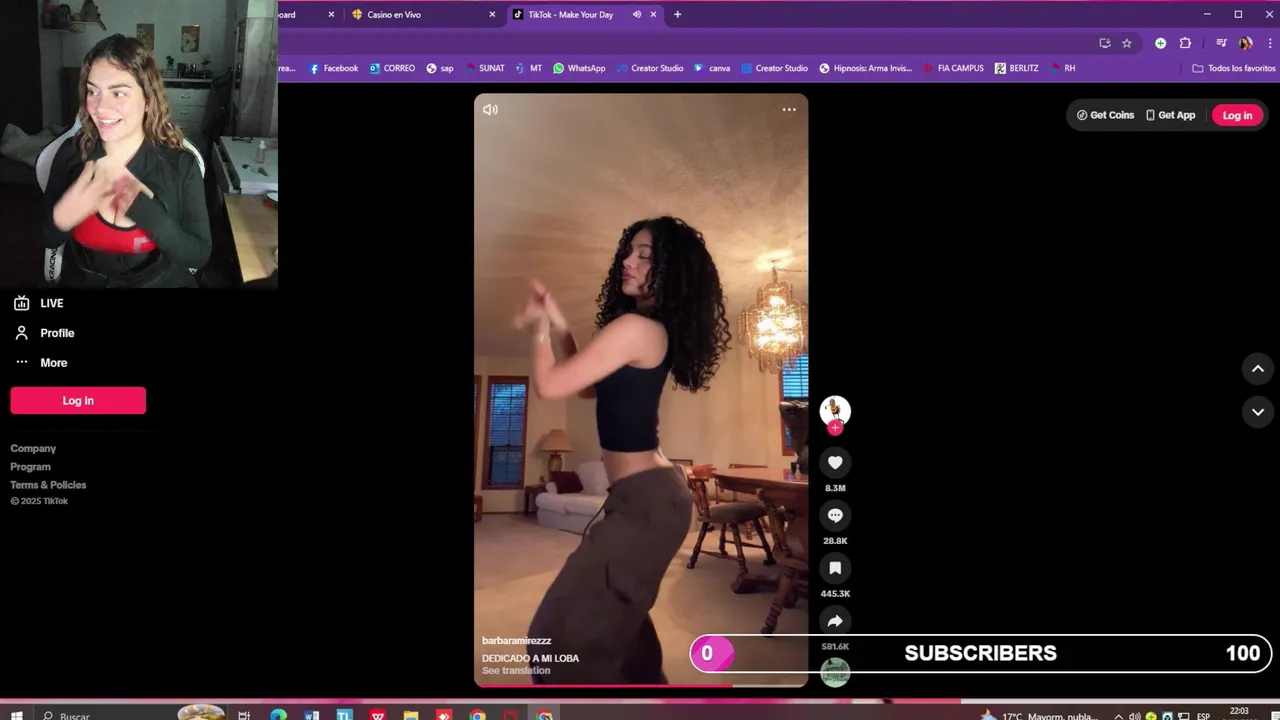Mute the TikTok tab via its speaker icon

click(x=637, y=15)
